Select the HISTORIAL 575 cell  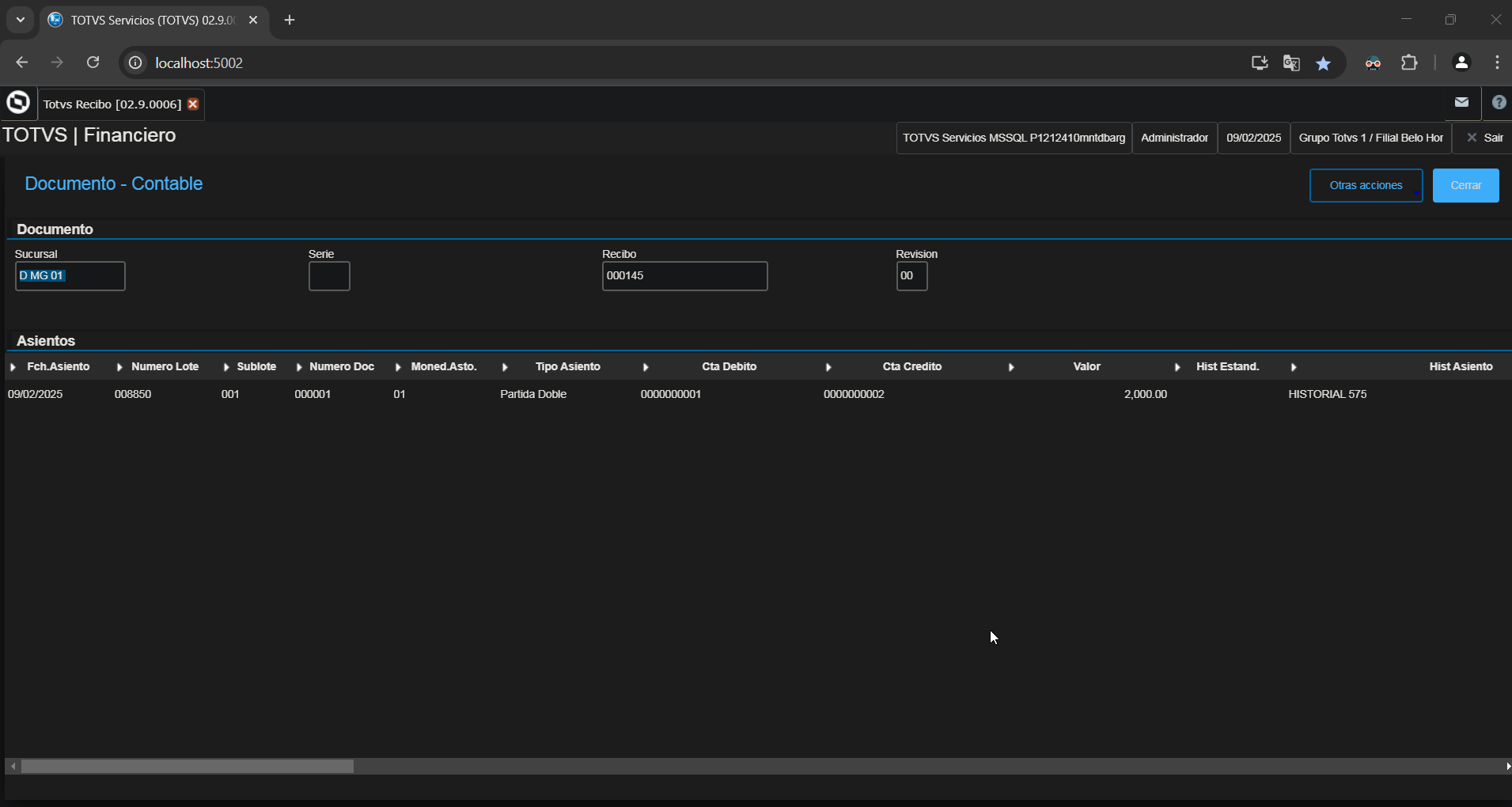pos(1328,394)
